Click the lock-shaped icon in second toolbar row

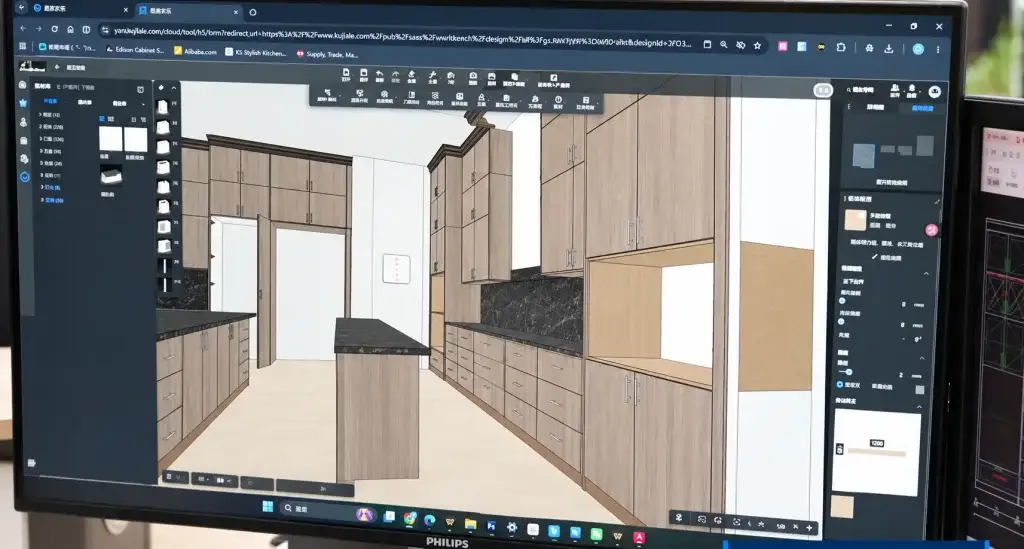coord(481,97)
